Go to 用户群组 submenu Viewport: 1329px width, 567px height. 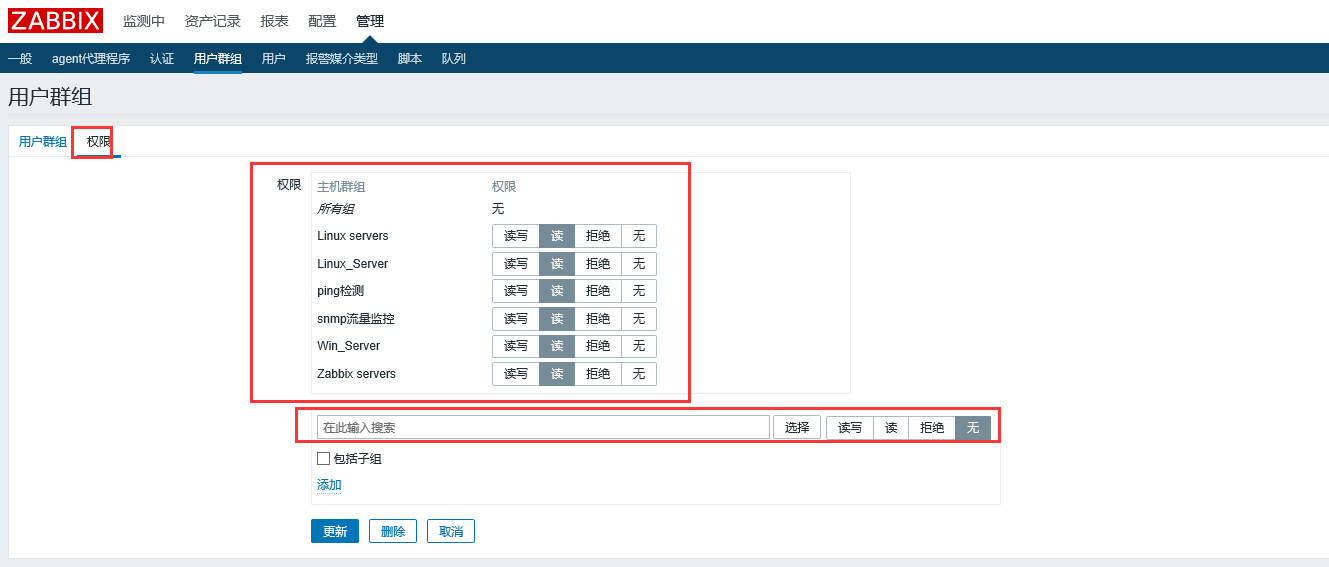click(218, 59)
